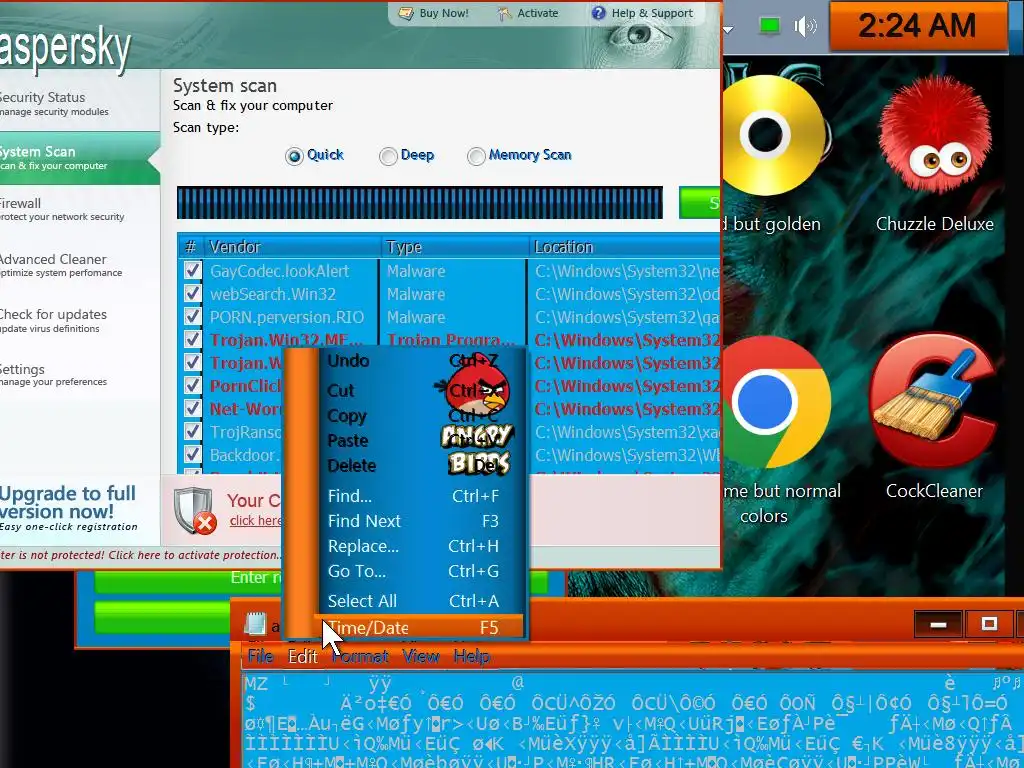Open the Notepad Edit menu

tap(303, 656)
